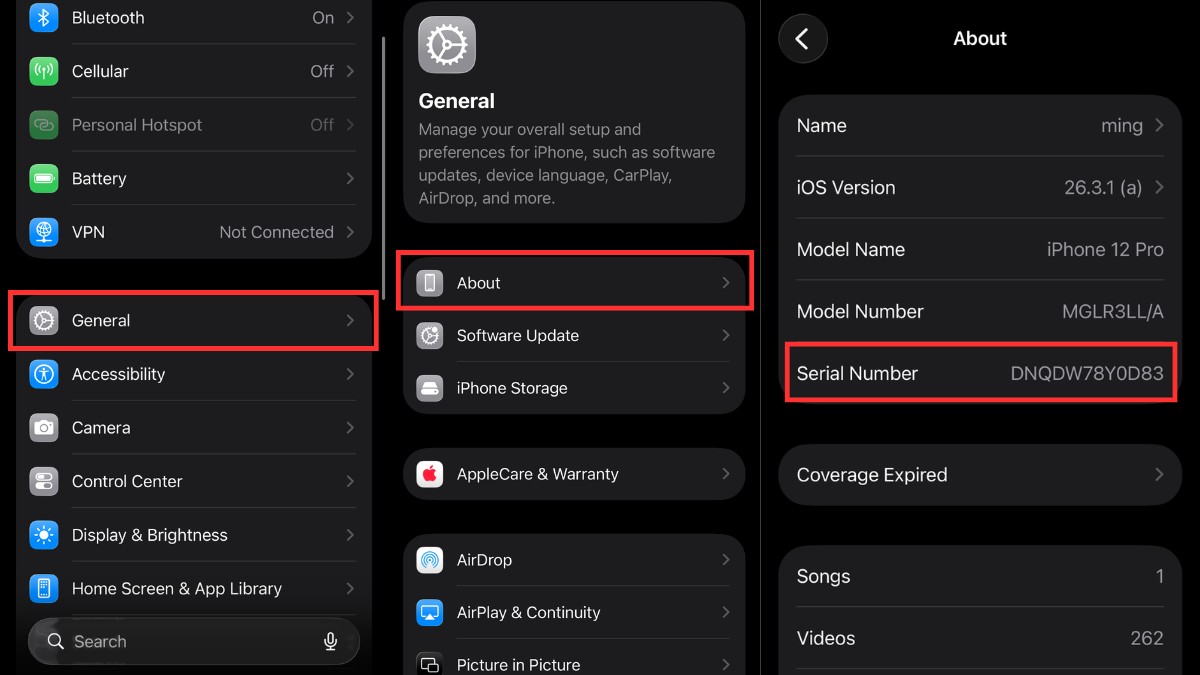Open the Accessibility settings row
Viewport: 1200px width, 675px height.
(193, 374)
